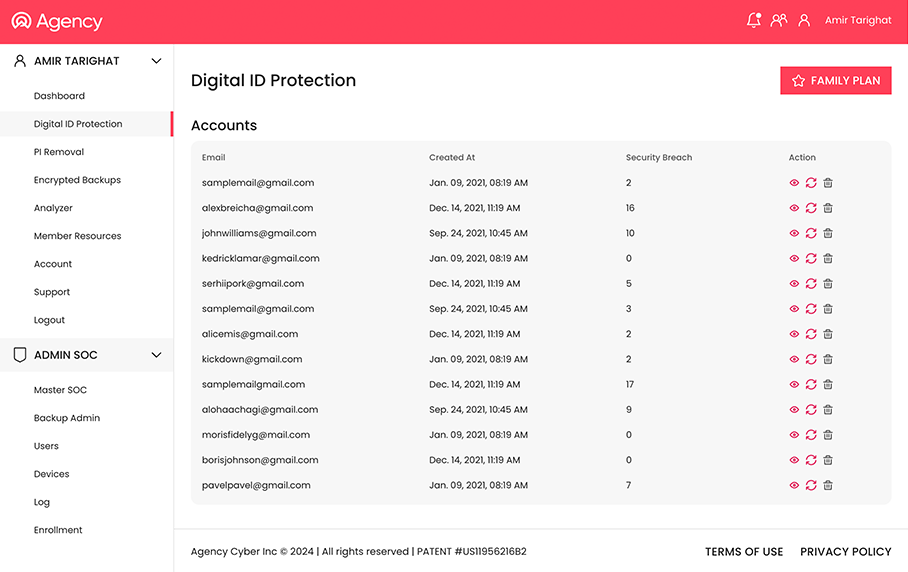908x572 pixels.
Task: Toggle eye icon for alicemis@gmail.com
Action: (x=794, y=334)
